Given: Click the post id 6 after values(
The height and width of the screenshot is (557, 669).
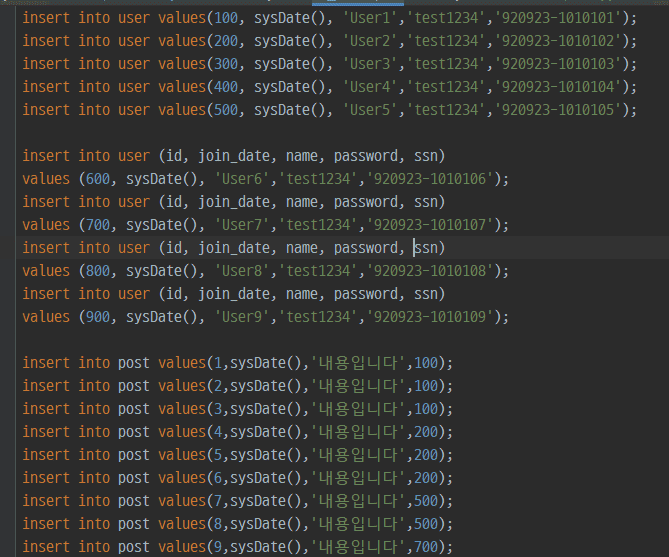Looking at the screenshot, I should coord(218,478).
